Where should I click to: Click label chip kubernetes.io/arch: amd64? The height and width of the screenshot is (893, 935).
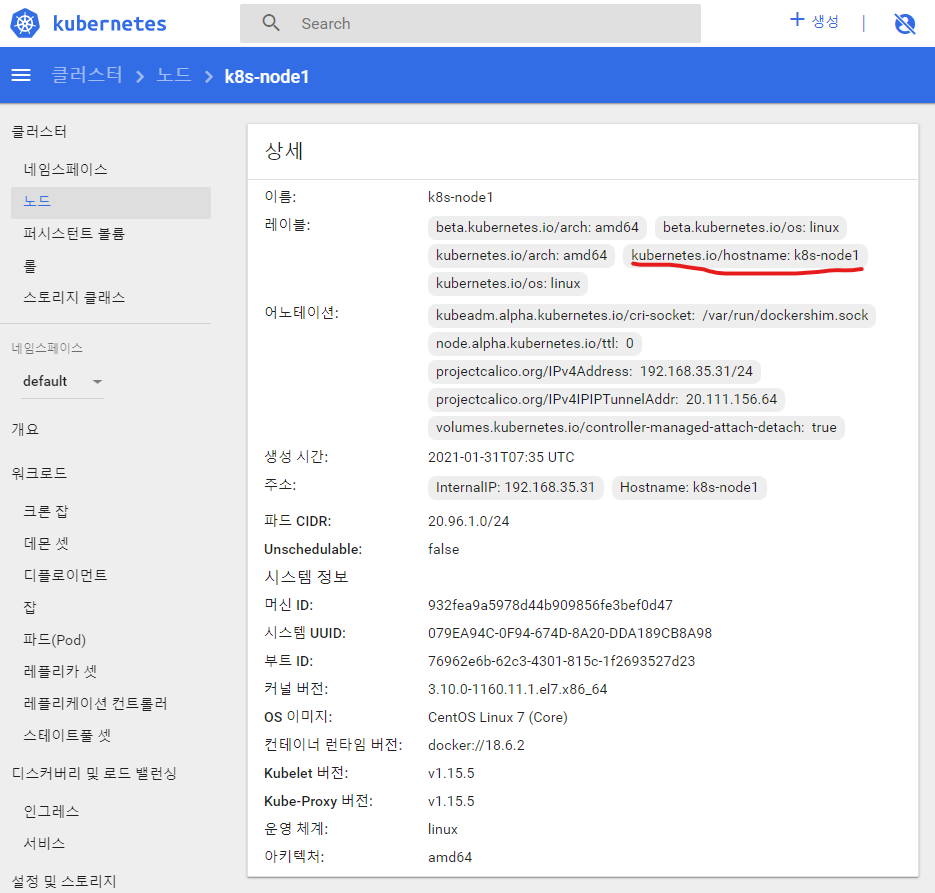pos(521,256)
